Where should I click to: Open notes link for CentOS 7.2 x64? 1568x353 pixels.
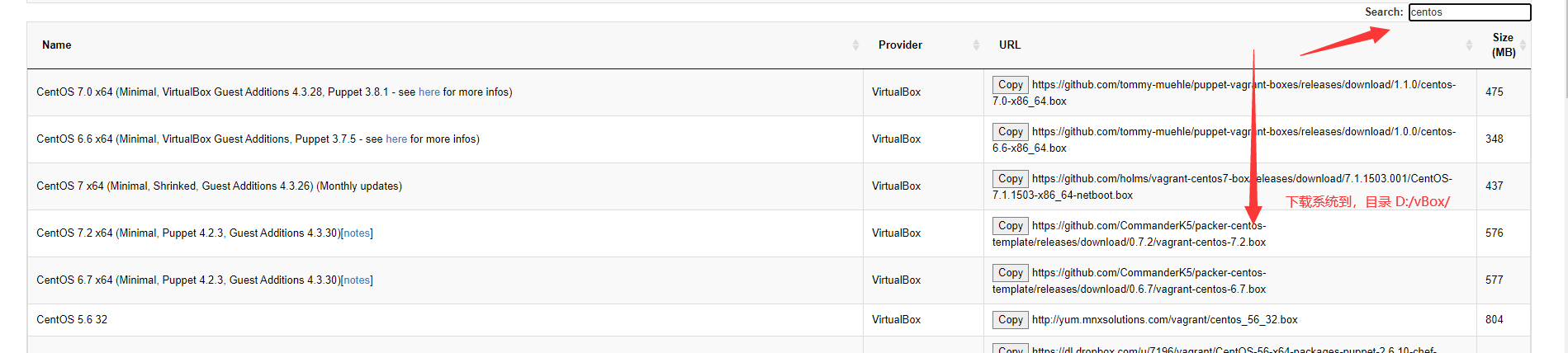point(357,233)
